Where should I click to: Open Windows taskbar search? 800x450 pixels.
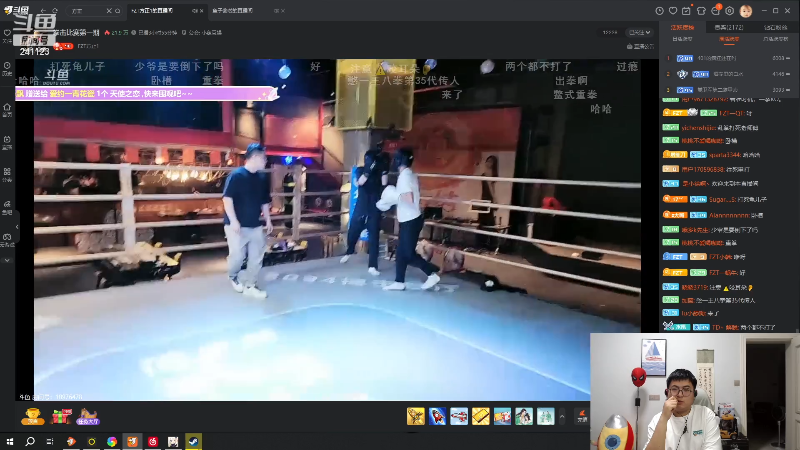(30, 441)
